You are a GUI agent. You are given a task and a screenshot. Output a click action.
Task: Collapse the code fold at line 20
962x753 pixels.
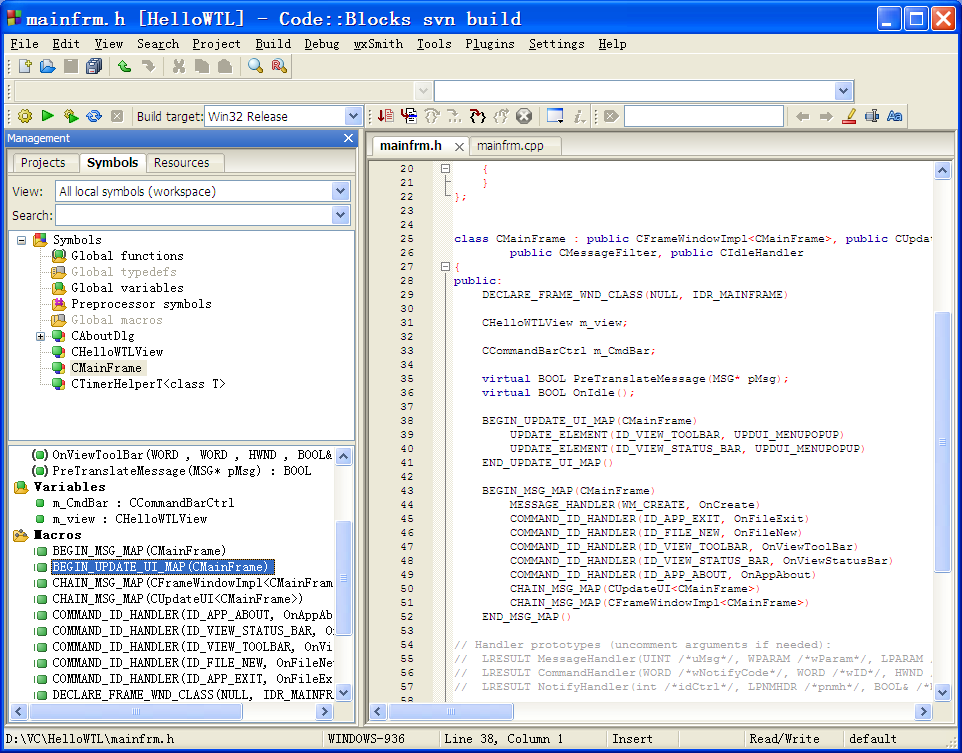(445, 168)
